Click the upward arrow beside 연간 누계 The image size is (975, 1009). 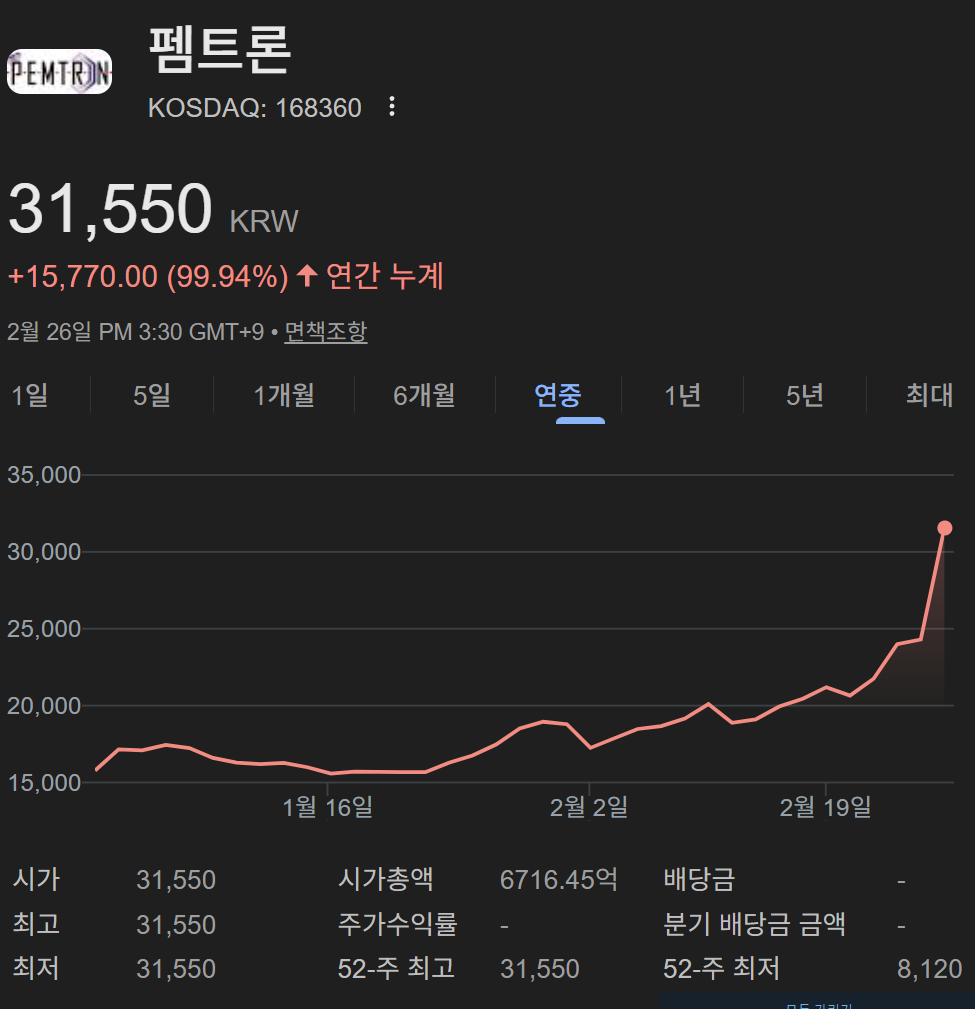coord(307,275)
